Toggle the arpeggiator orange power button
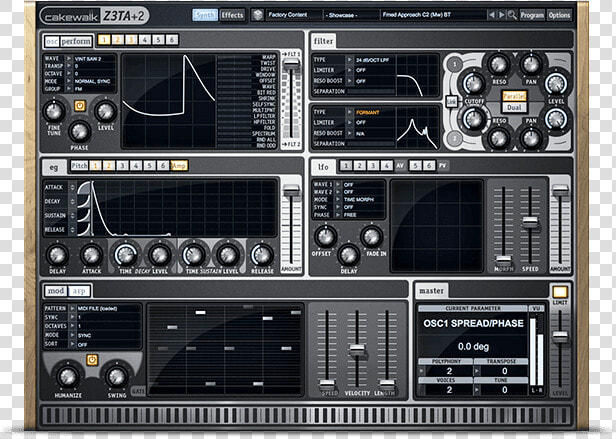This screenshot has height=439, width=616. (92, 360)
